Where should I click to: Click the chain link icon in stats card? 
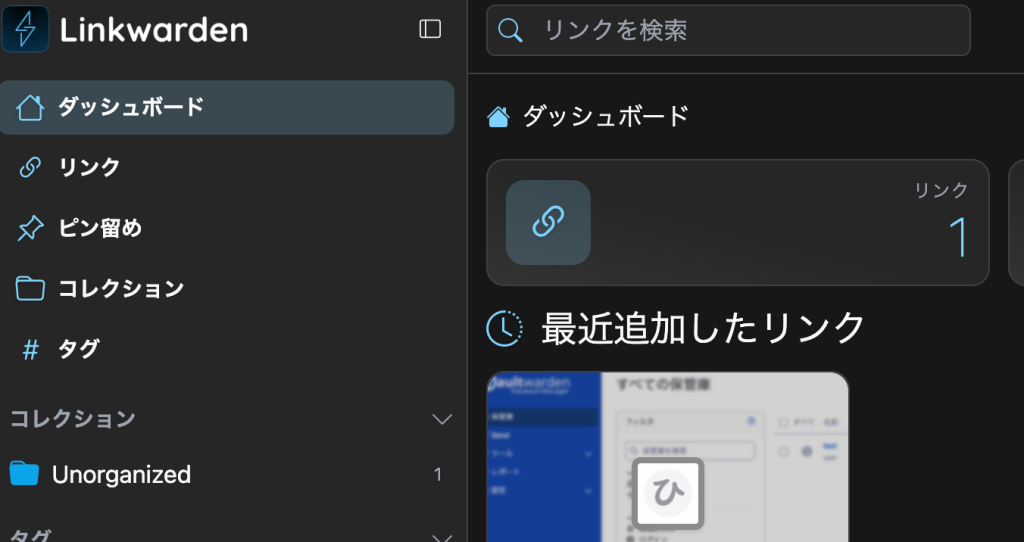tap(548, 223)
